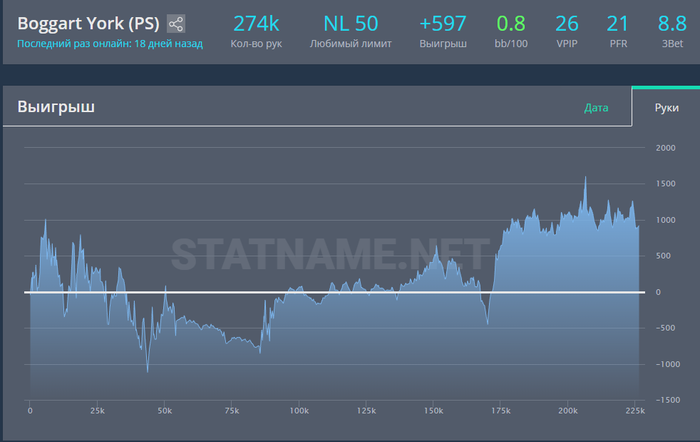Click the 175k x-axis tick label

pyautogui.click(x=501, y=411)
